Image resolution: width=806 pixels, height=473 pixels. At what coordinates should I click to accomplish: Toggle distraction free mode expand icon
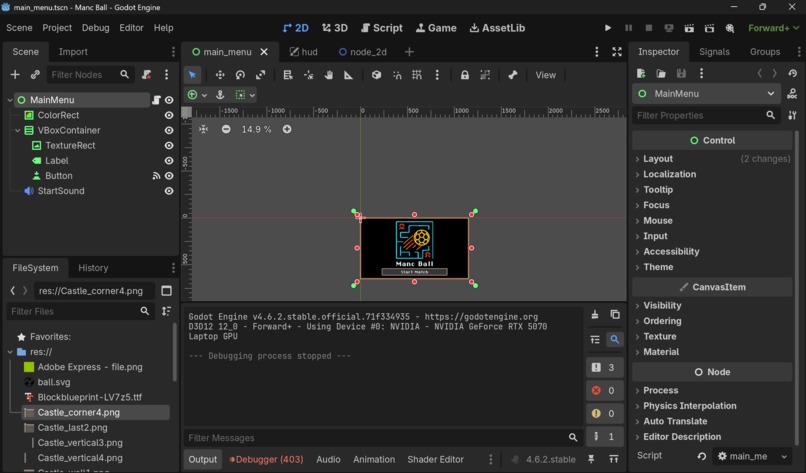(617, 52)
